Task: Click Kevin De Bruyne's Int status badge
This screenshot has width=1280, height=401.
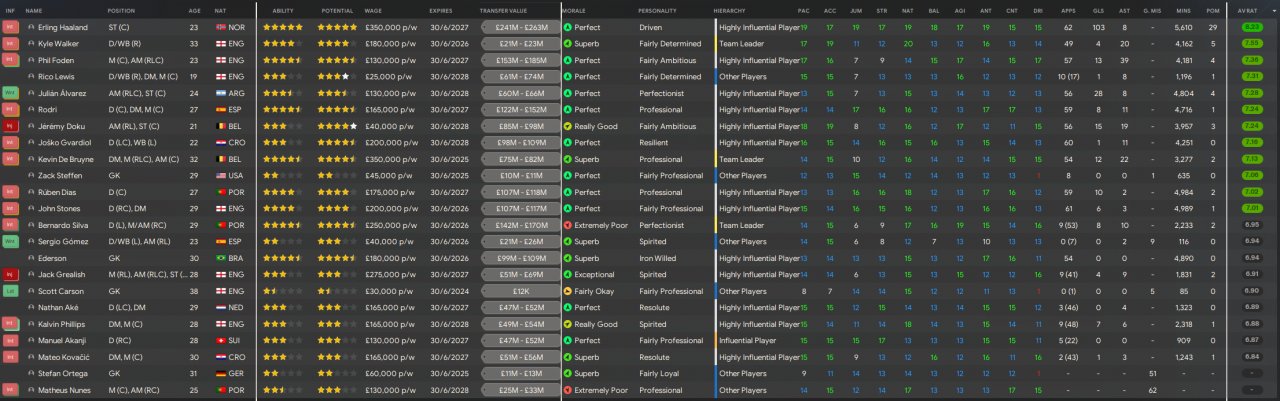Action: coord(10,159)
